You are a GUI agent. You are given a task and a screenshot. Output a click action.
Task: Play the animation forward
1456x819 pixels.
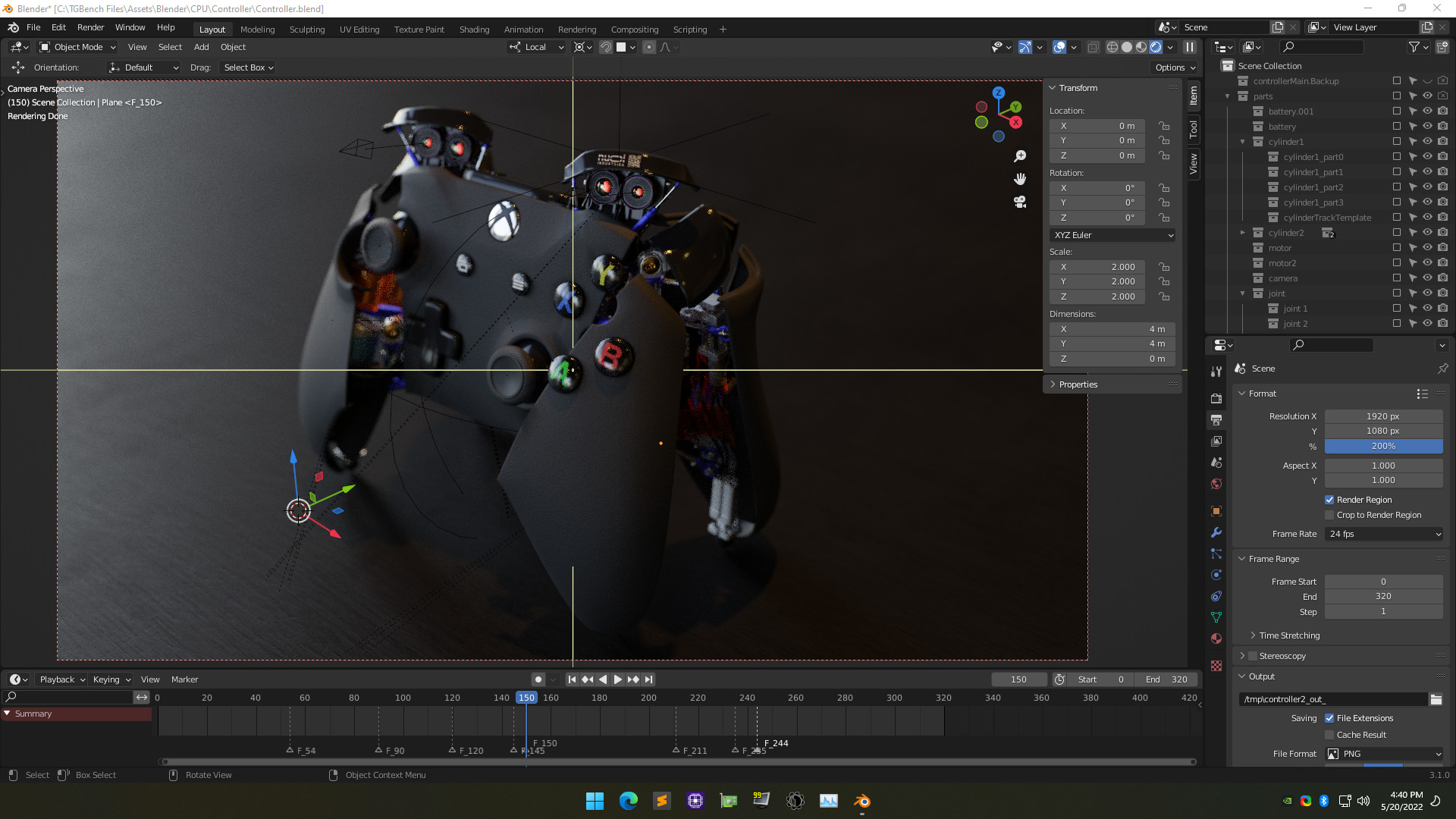pyautogui.click(x=617, y=679)
